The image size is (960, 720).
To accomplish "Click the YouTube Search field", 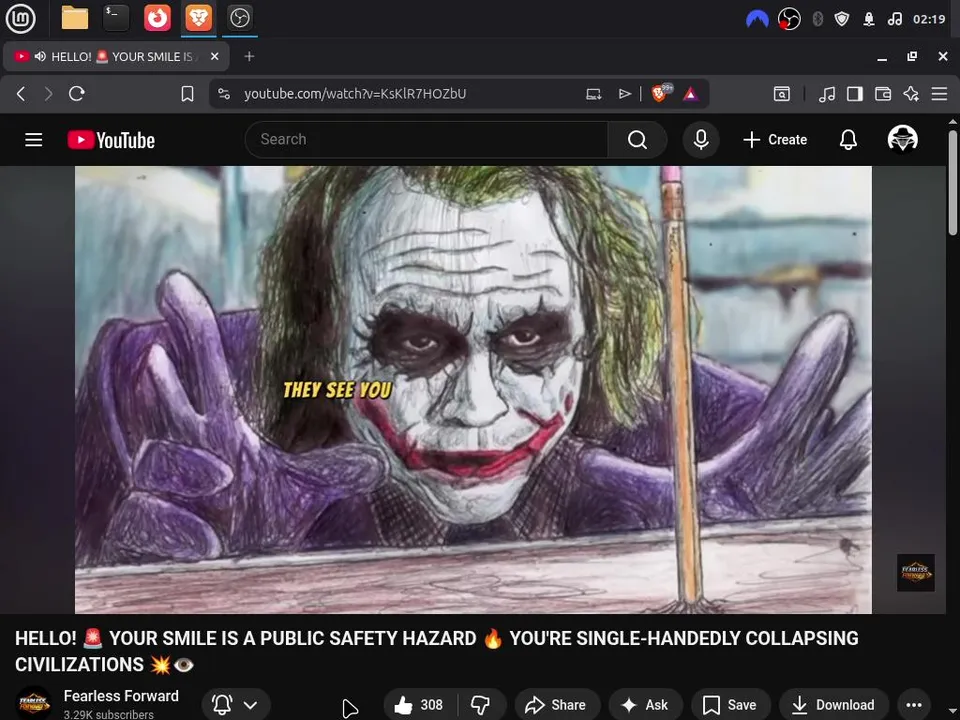I will 427,140.
